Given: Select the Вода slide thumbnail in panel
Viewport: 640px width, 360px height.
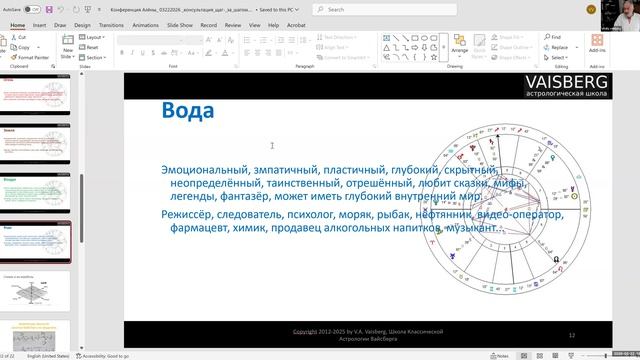Looking at the screenshot, I should click(x=35, y=242).
